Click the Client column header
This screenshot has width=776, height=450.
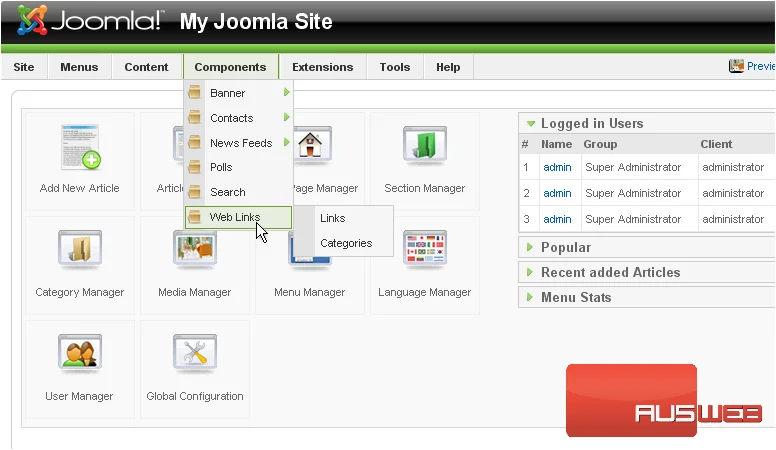tap(716, 144)
